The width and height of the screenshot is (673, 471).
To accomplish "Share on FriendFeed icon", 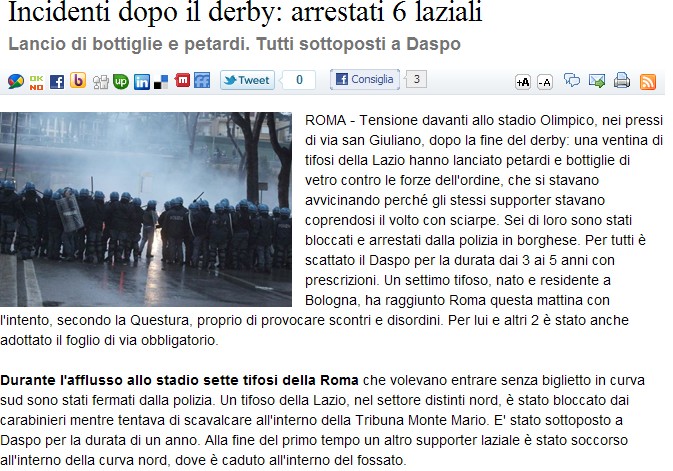I will pos(202,80).
